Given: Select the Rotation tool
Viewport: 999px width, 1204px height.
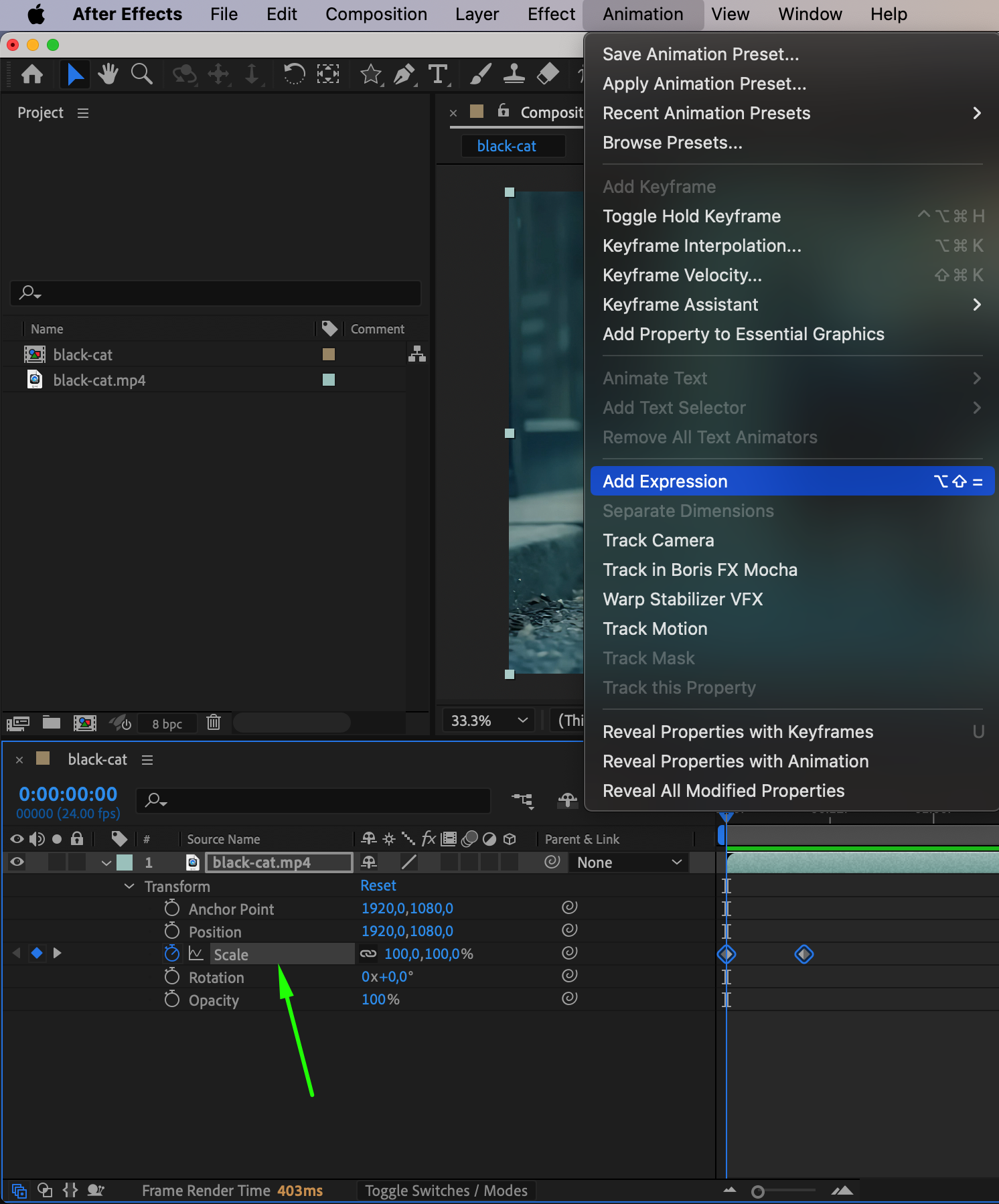Looking at the screenshot, I should point(294,74).
